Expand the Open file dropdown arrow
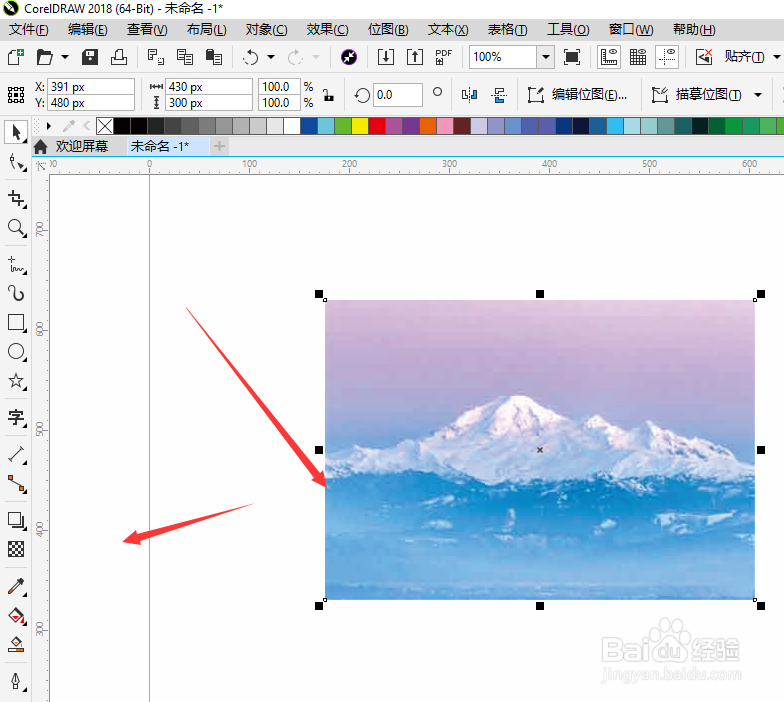 coord(65,56)
